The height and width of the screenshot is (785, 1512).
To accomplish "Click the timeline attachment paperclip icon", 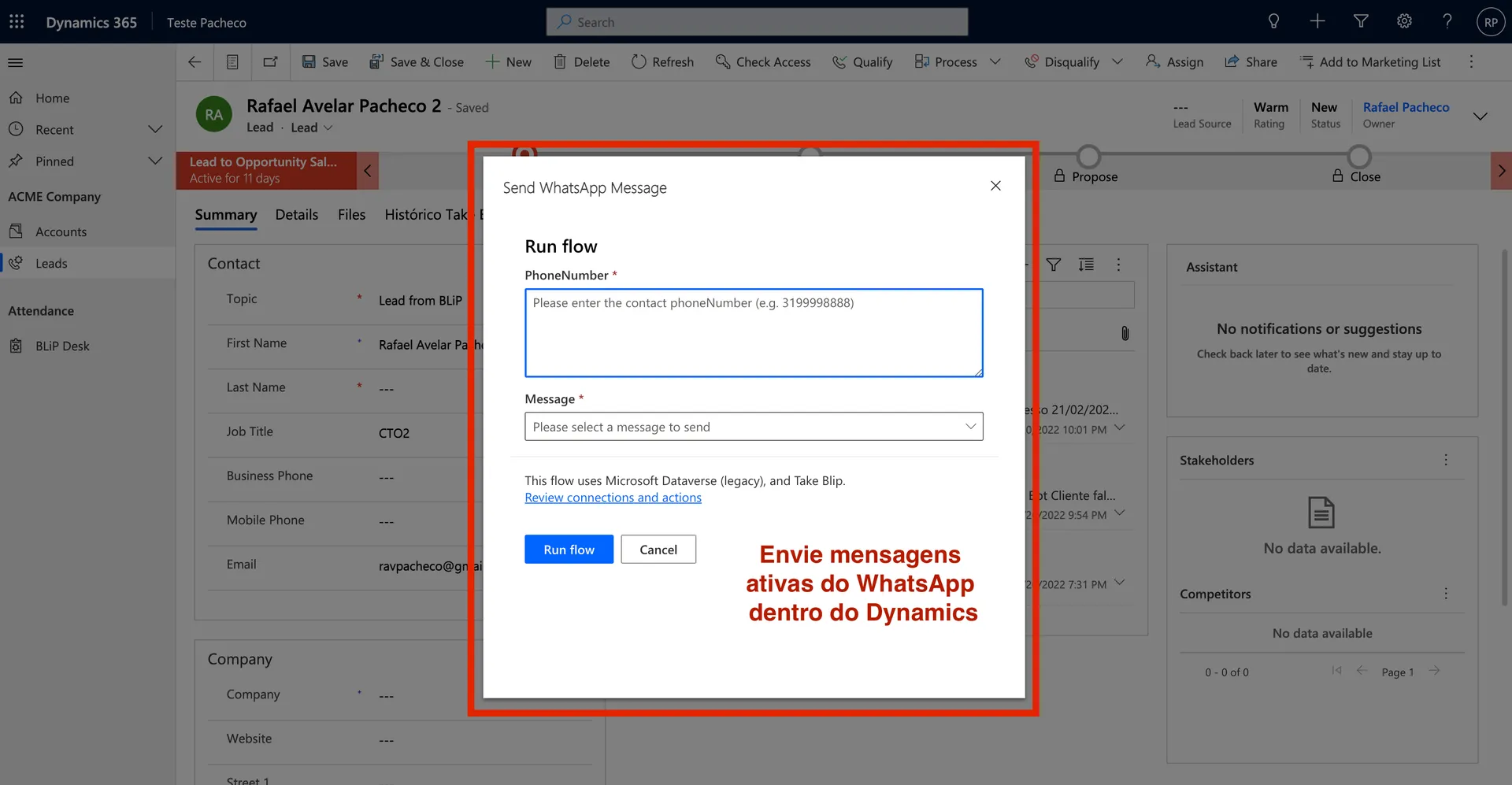I will point(1125,333).
